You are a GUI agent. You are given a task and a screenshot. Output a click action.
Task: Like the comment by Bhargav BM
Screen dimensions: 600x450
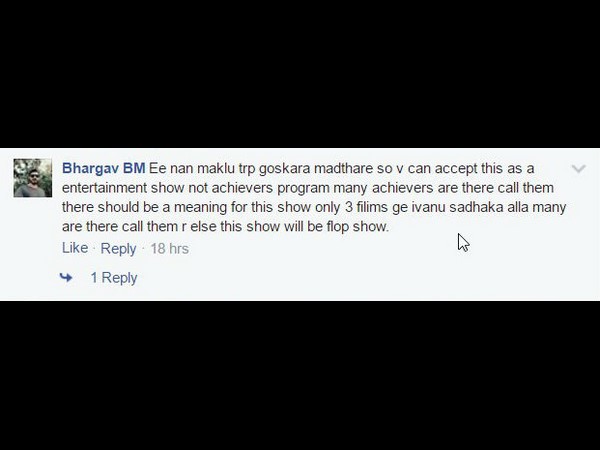point(75,248)
